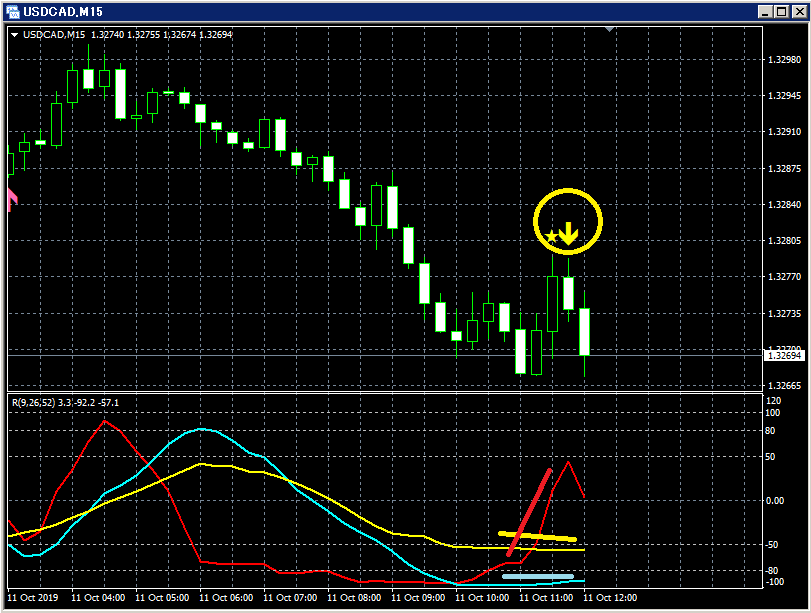Click the 0.00 indicator scale value
This screenshot has height=613, width=811.
point(775,501)
